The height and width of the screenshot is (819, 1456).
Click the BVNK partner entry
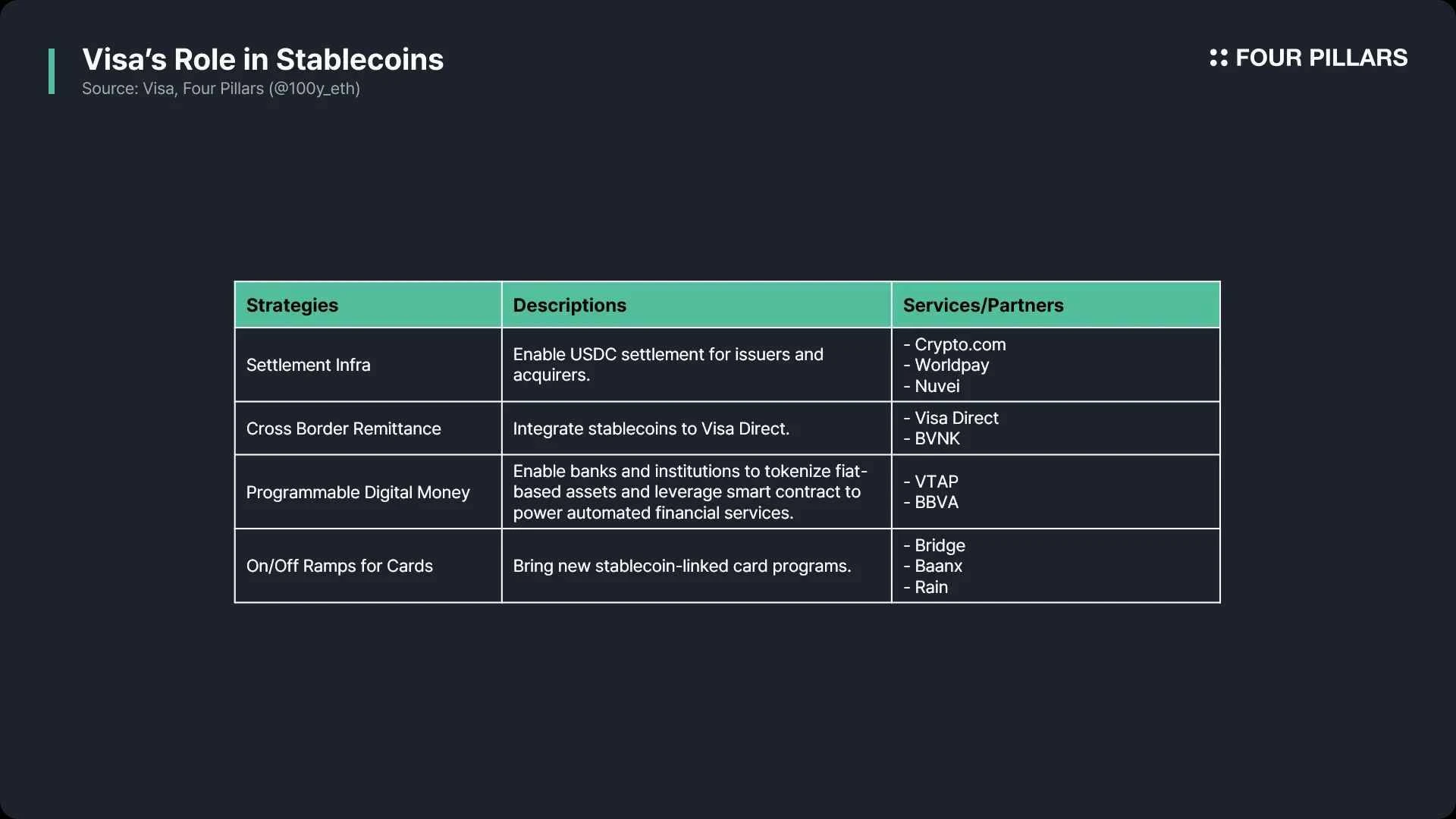click(x=937, y=438)
